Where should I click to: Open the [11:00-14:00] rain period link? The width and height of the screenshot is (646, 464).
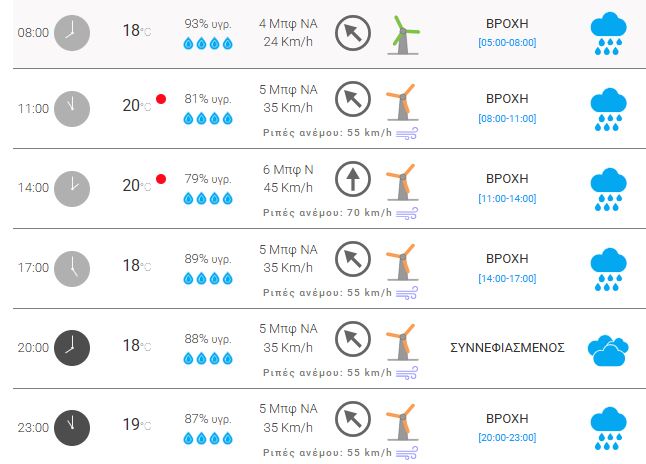point(507,198)
